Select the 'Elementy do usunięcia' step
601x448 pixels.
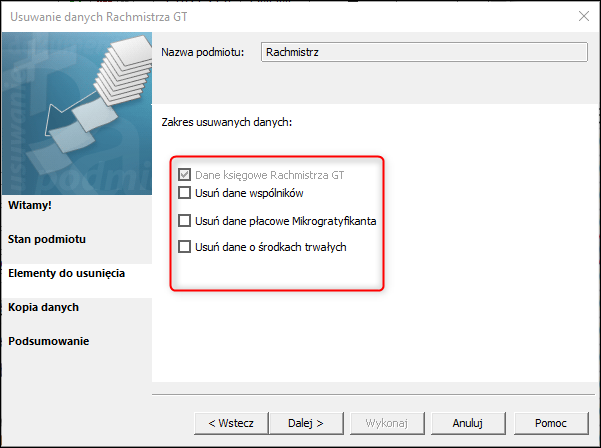pos(67,273)
